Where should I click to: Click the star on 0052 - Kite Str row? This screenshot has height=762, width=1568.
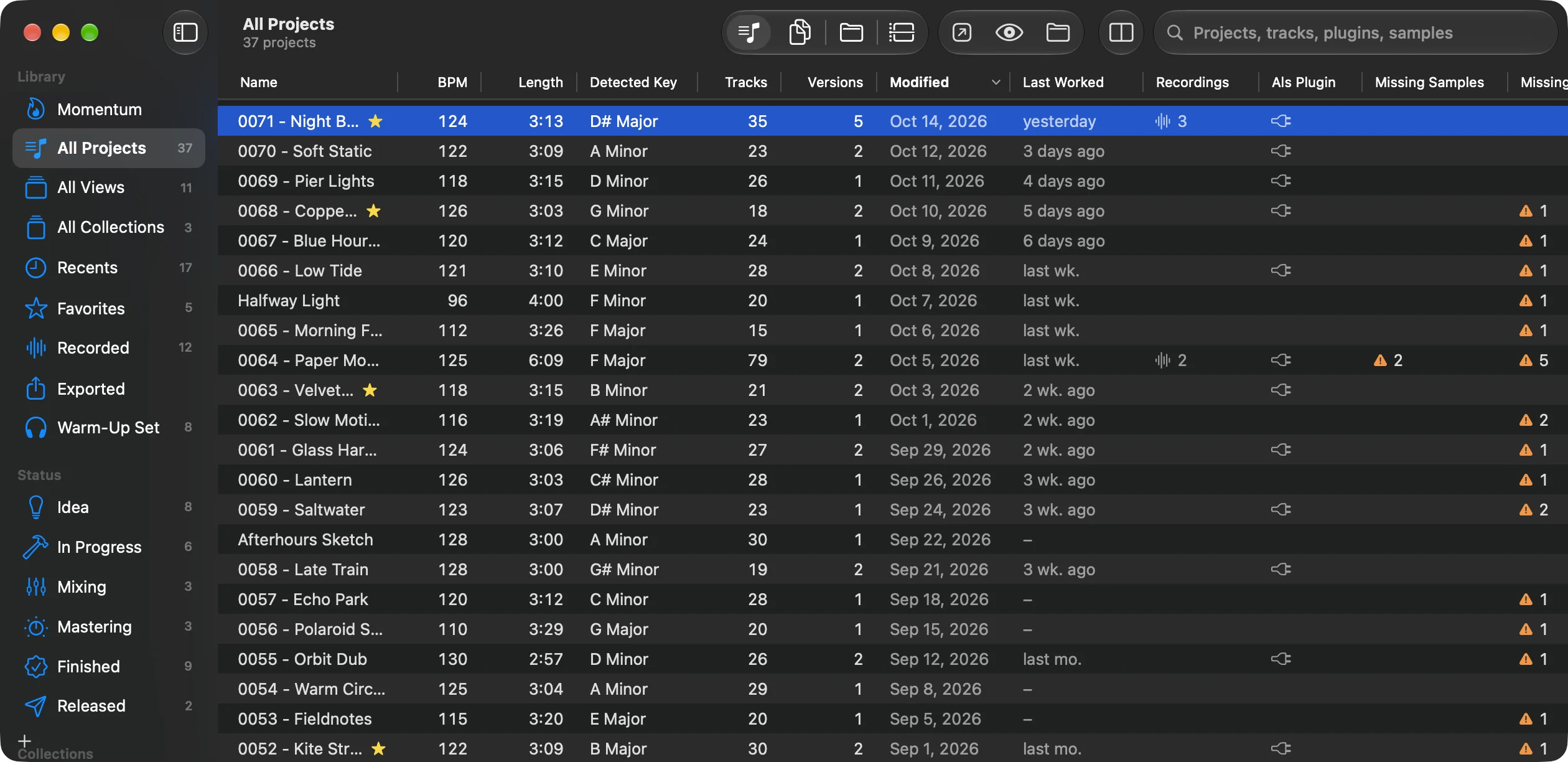coord(378,748)
